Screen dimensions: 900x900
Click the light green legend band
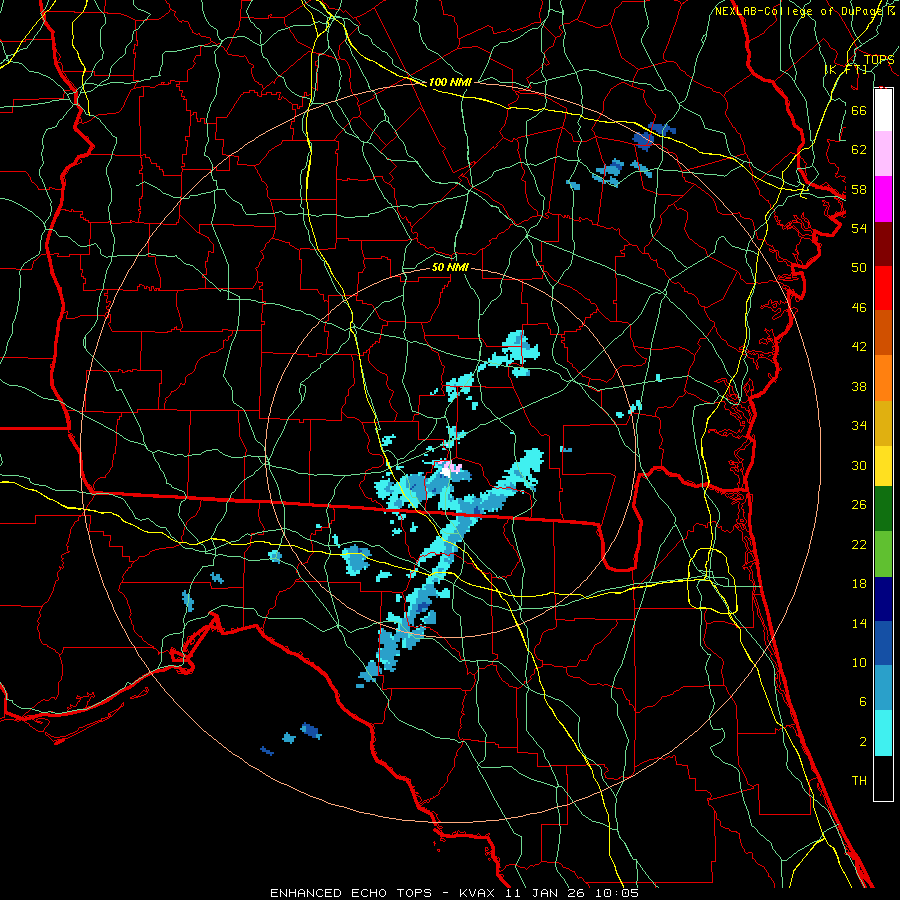pyautogui.click(x=883, y=554)
